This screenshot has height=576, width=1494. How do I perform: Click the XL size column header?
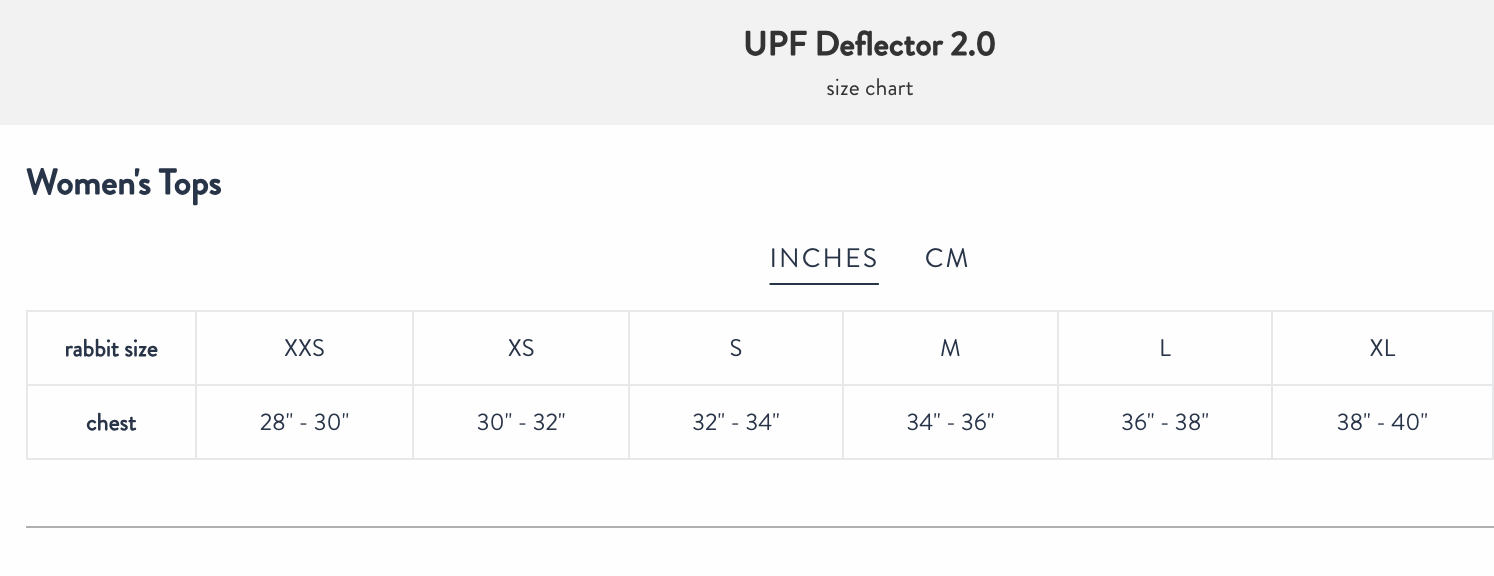[x=1382, y=348]
